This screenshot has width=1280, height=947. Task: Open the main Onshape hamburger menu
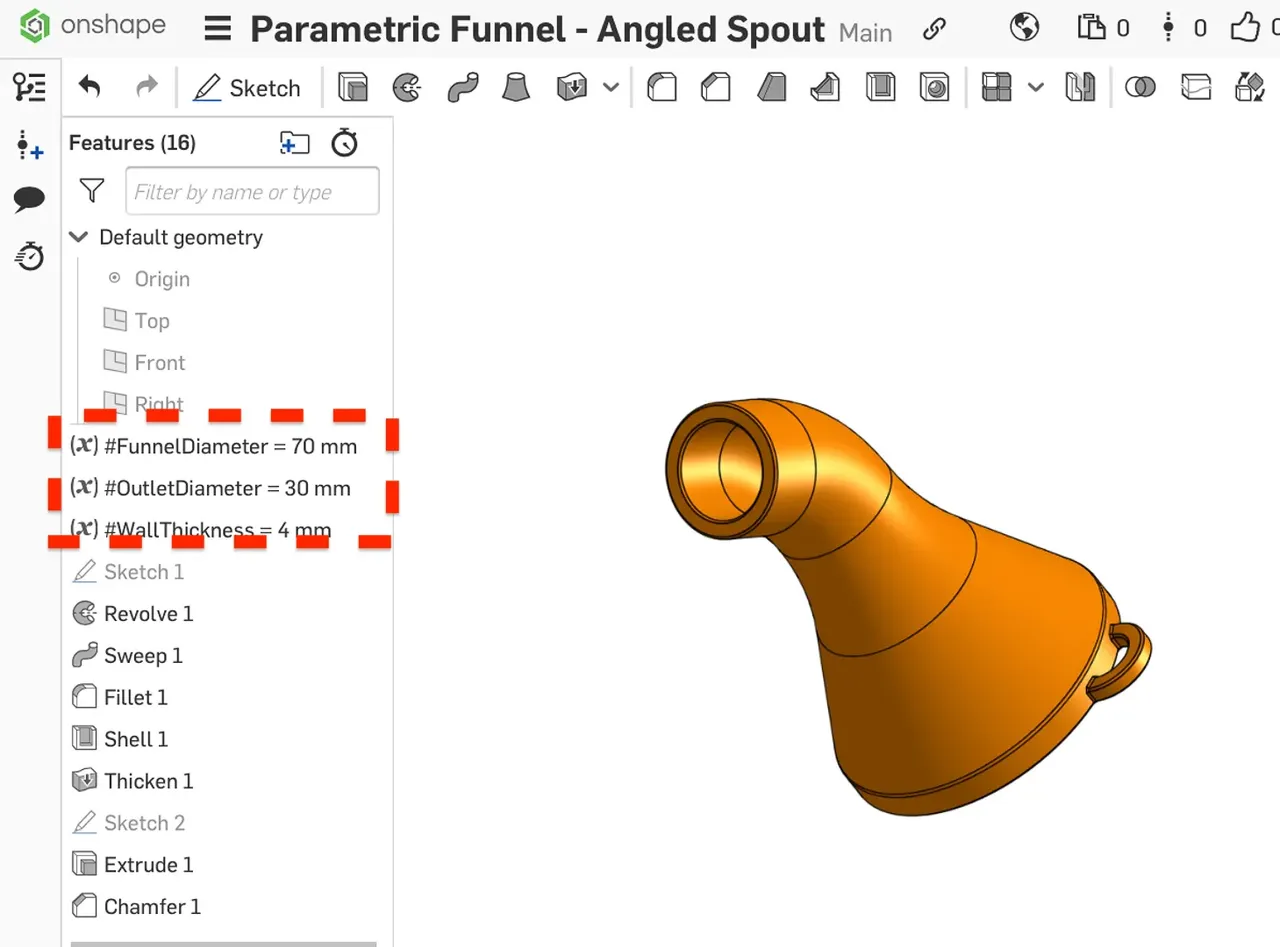tap(217, 29)
